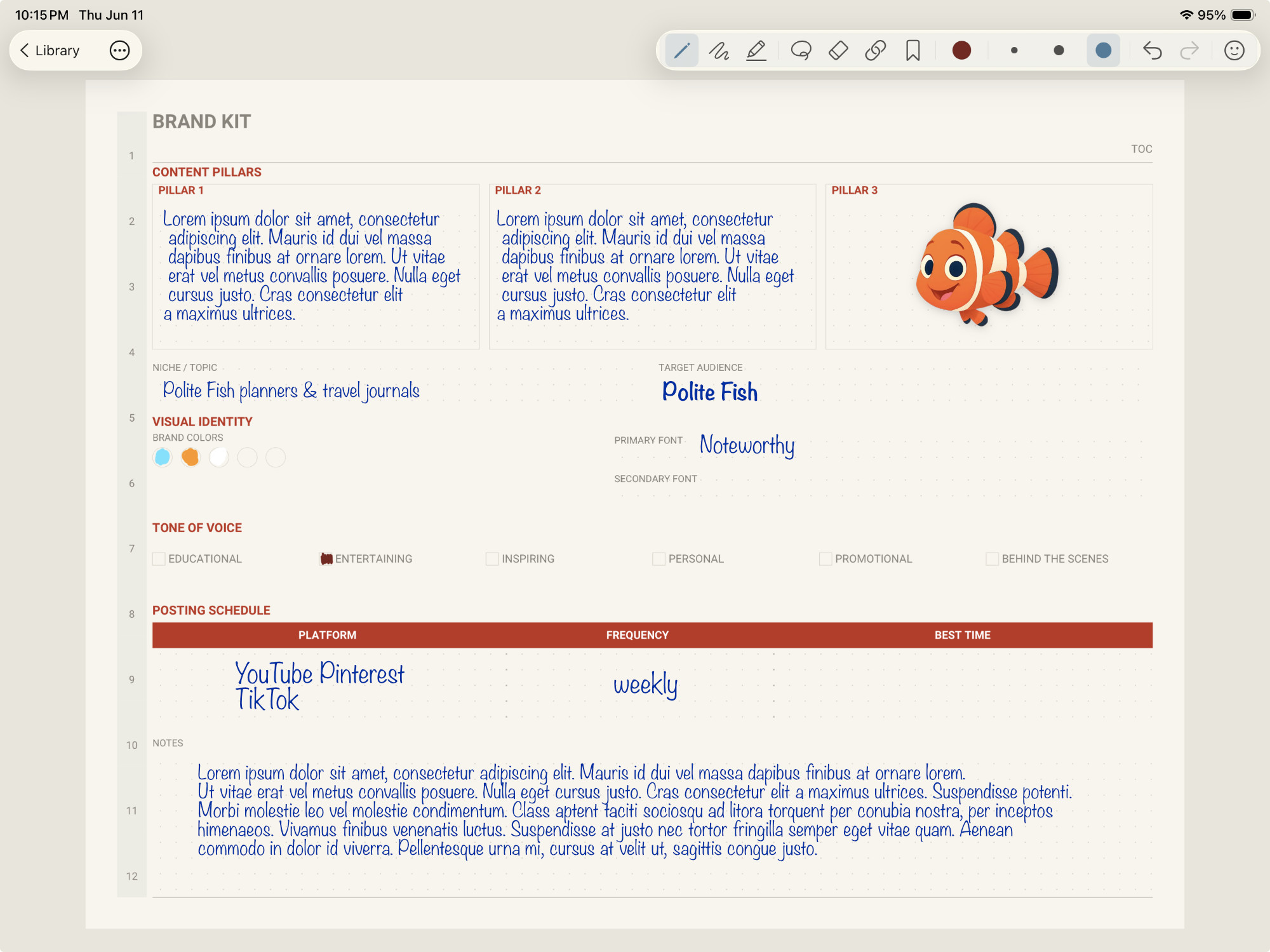This screenshot has width=1270, height=952.
Task: Tap the FREQUENCY column header
Action: coord(637,635)
